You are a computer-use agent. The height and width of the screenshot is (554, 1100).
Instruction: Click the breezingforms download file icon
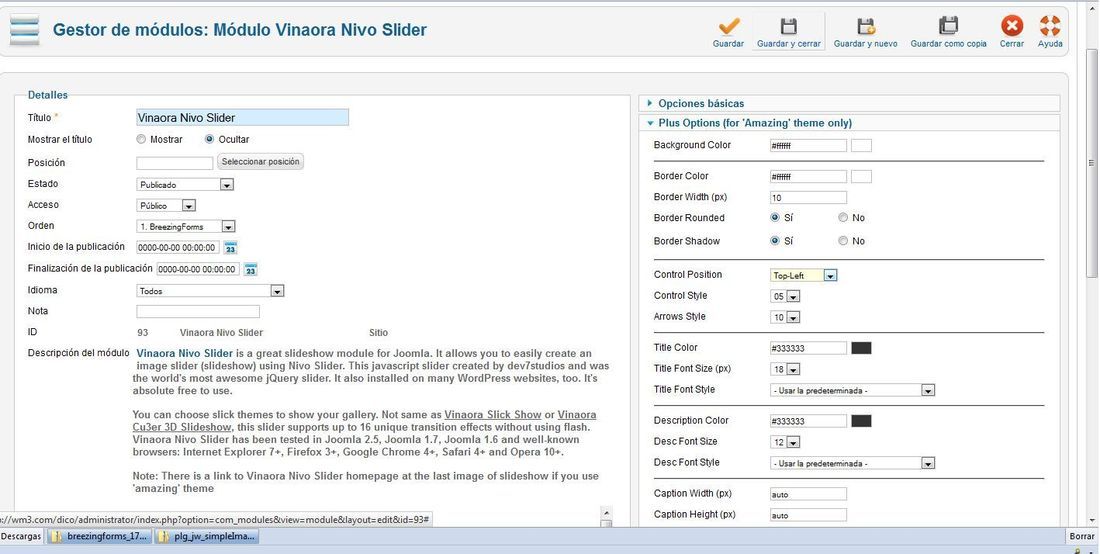(x=57, y=537)
